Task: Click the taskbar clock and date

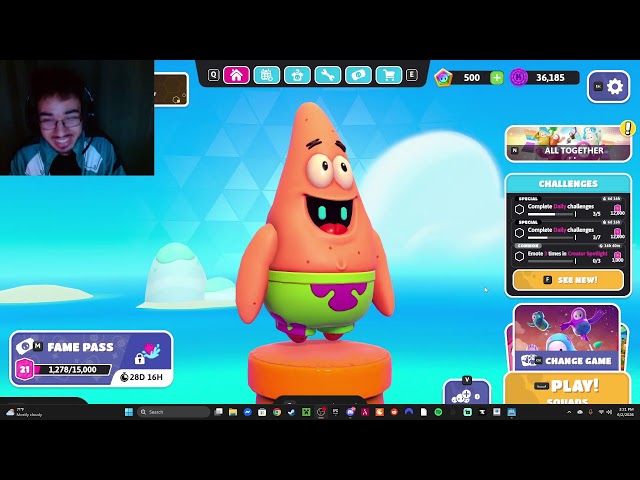Action: (x=626, y=412)
